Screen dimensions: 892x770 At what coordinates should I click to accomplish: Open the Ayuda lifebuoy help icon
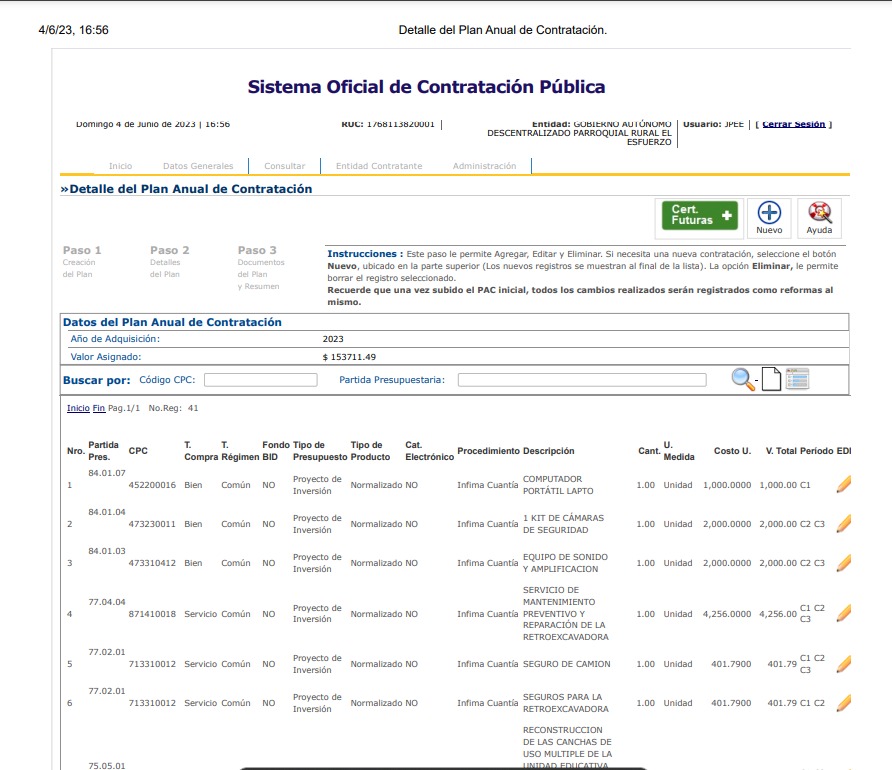[x=819, y=213]
